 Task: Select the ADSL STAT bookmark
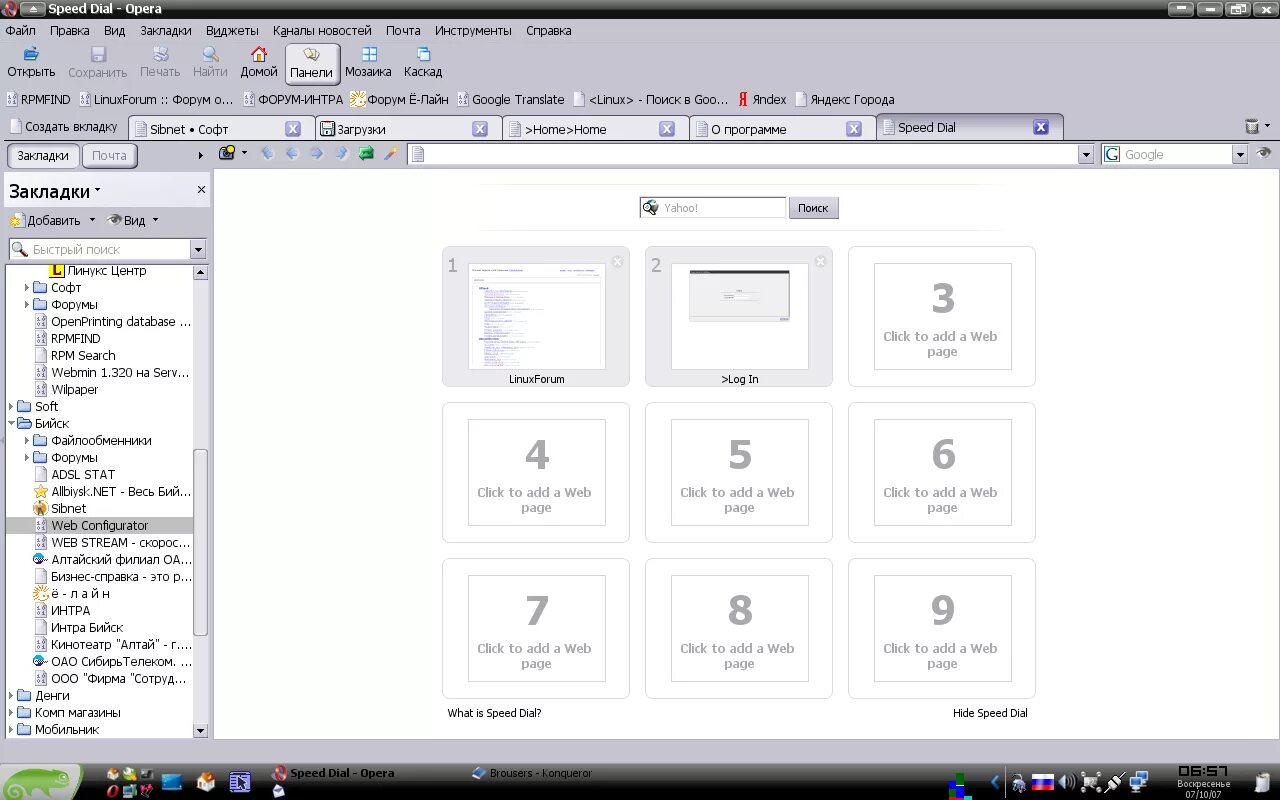point(83,474)
